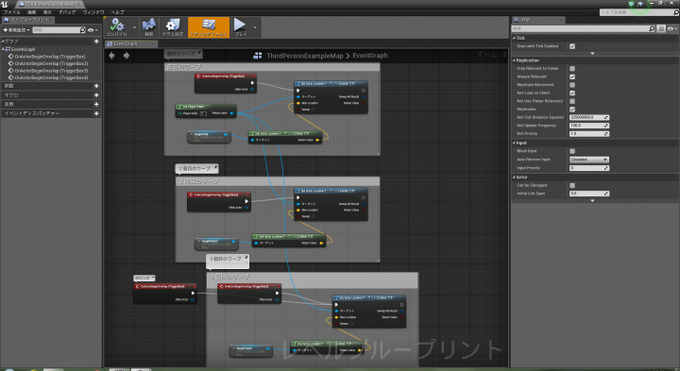Click the My Blueprint search field
Screen dimensions: 680x371
56,30
